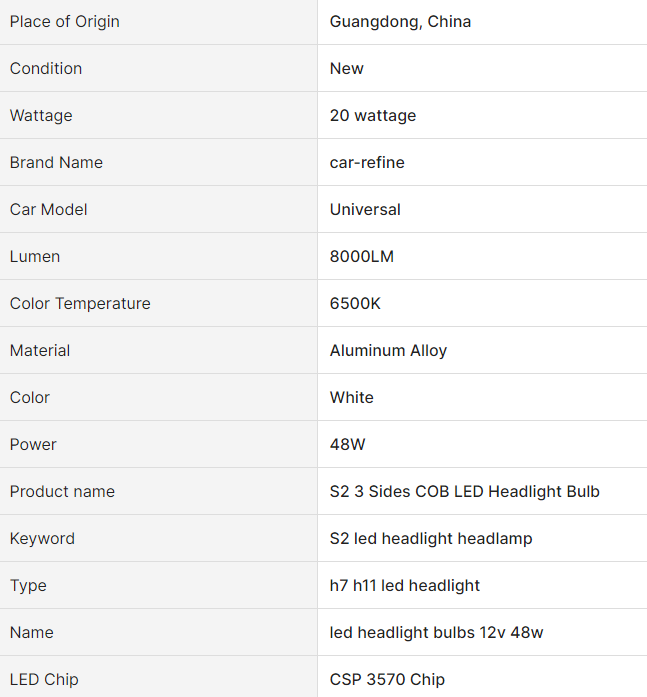
Task: Click the "CSP 3570 Chip" value
Action: (387, 679)
